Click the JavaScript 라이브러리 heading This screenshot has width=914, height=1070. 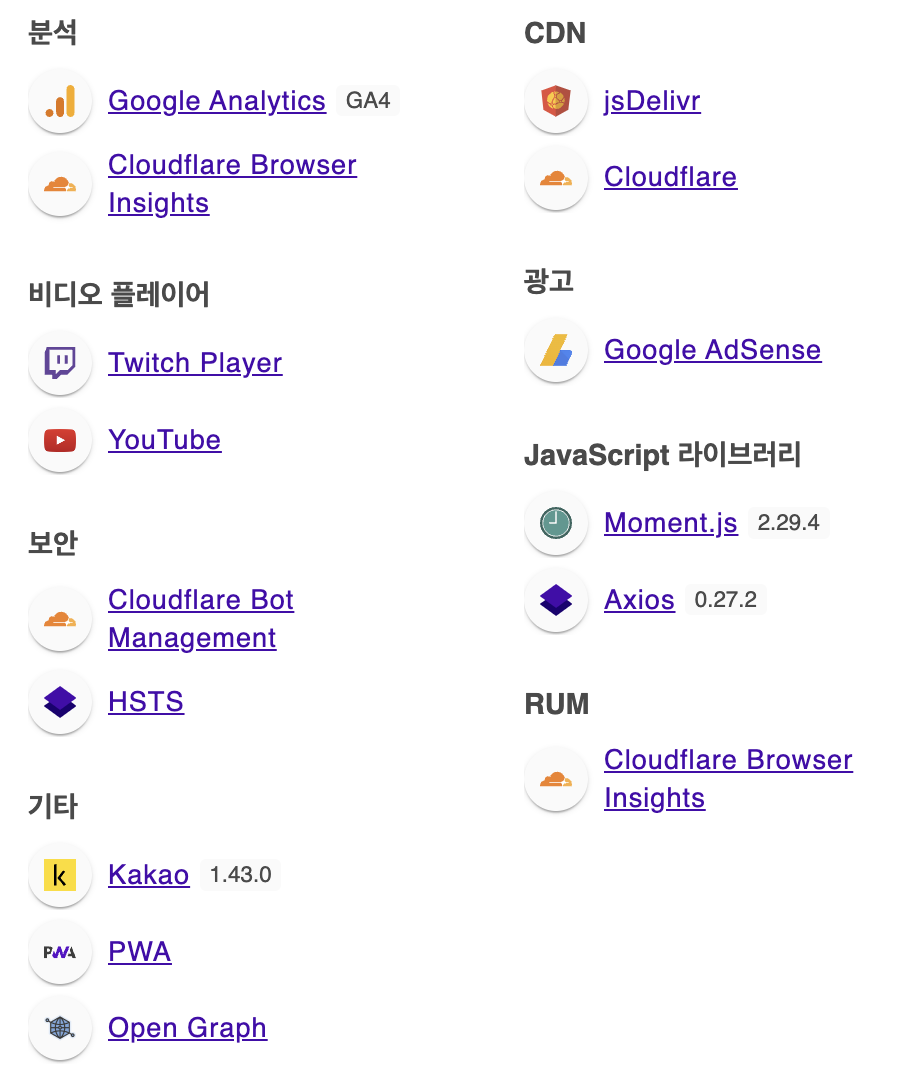tap(662, 455)
